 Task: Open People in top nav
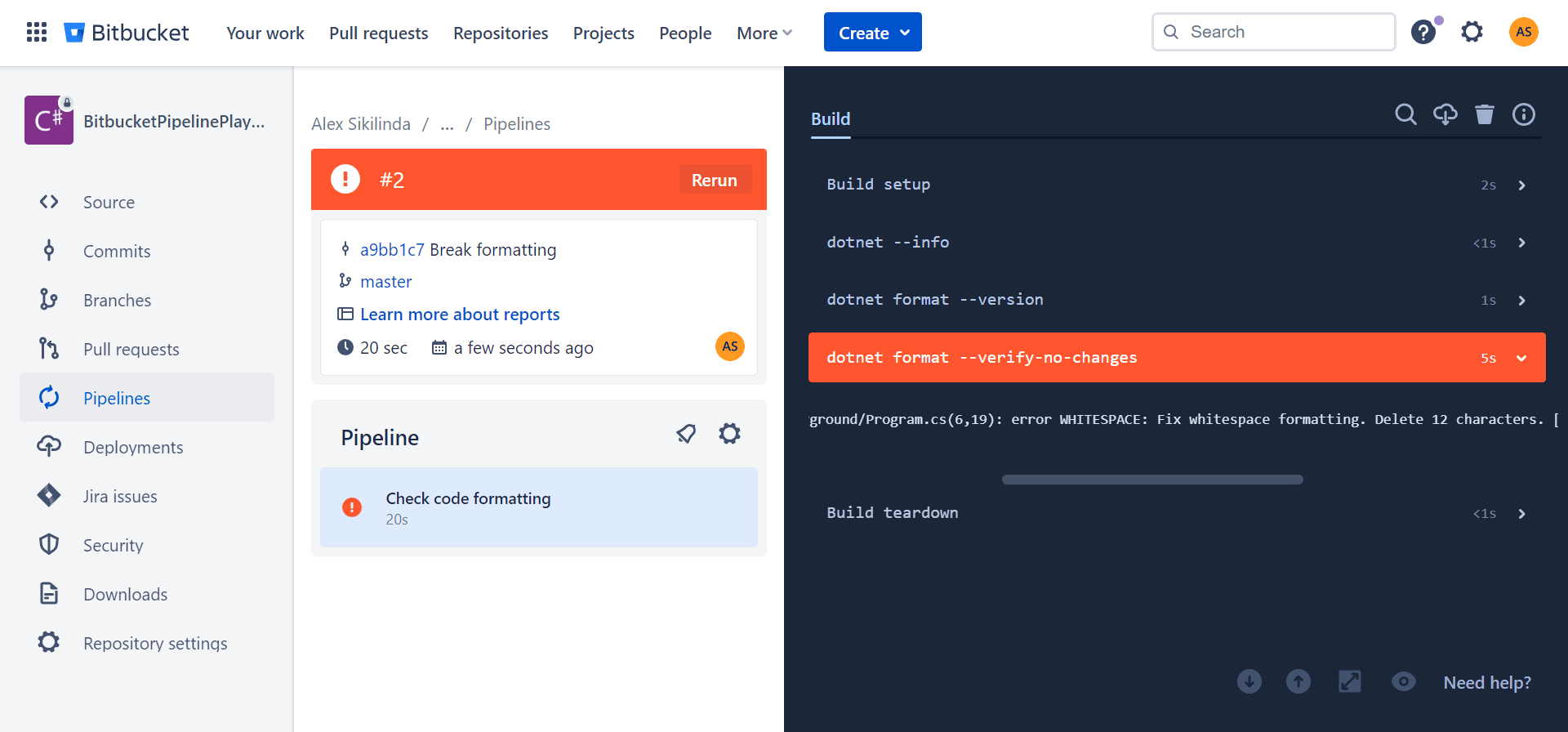tap(685, 33)
